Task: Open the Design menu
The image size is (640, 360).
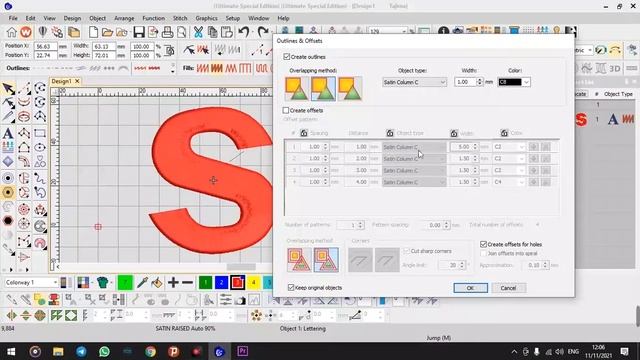Action: (x=72, y=18)
